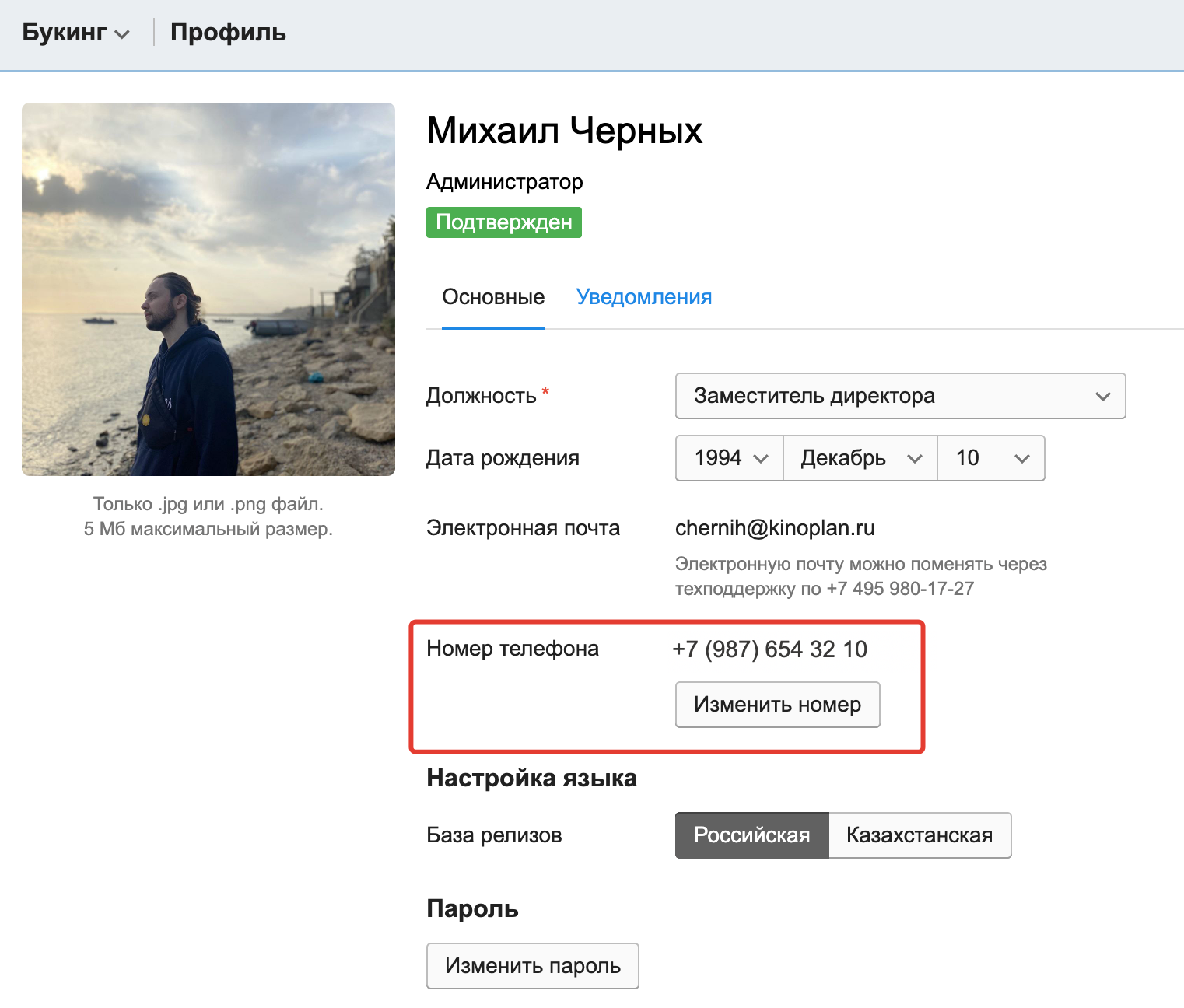Click the Пароль section heading
This screenshot has width=1184, height=1008.
click(473, 908)
